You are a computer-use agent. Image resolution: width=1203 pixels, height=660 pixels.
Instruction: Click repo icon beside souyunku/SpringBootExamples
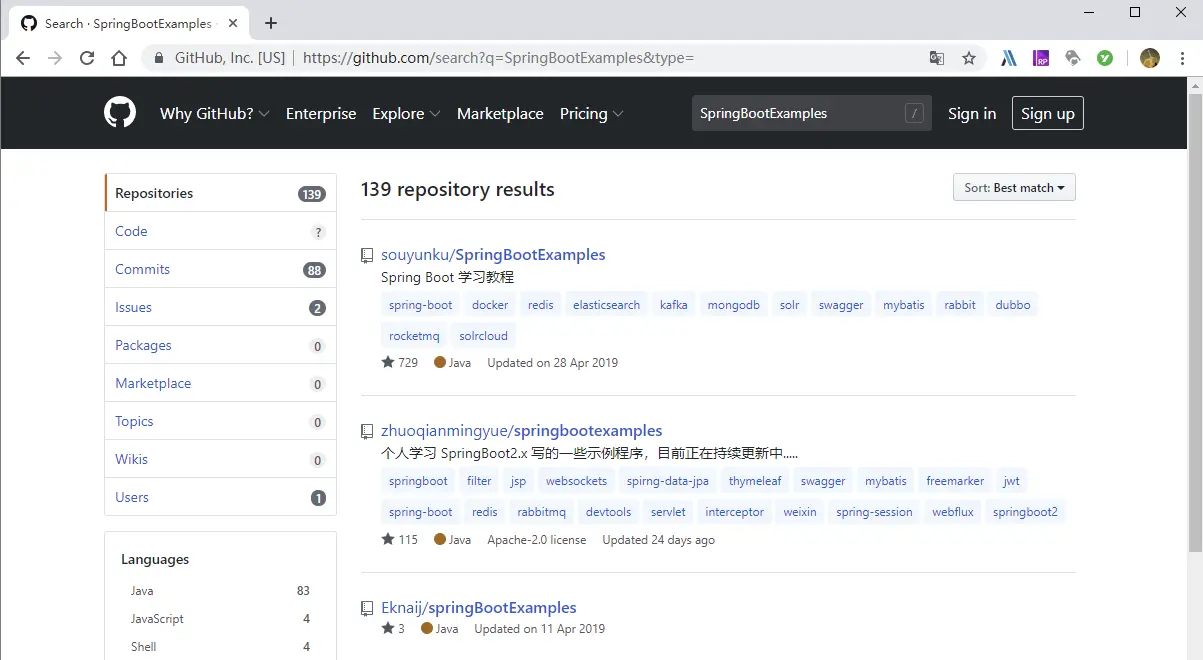click(x=367, y=255)
